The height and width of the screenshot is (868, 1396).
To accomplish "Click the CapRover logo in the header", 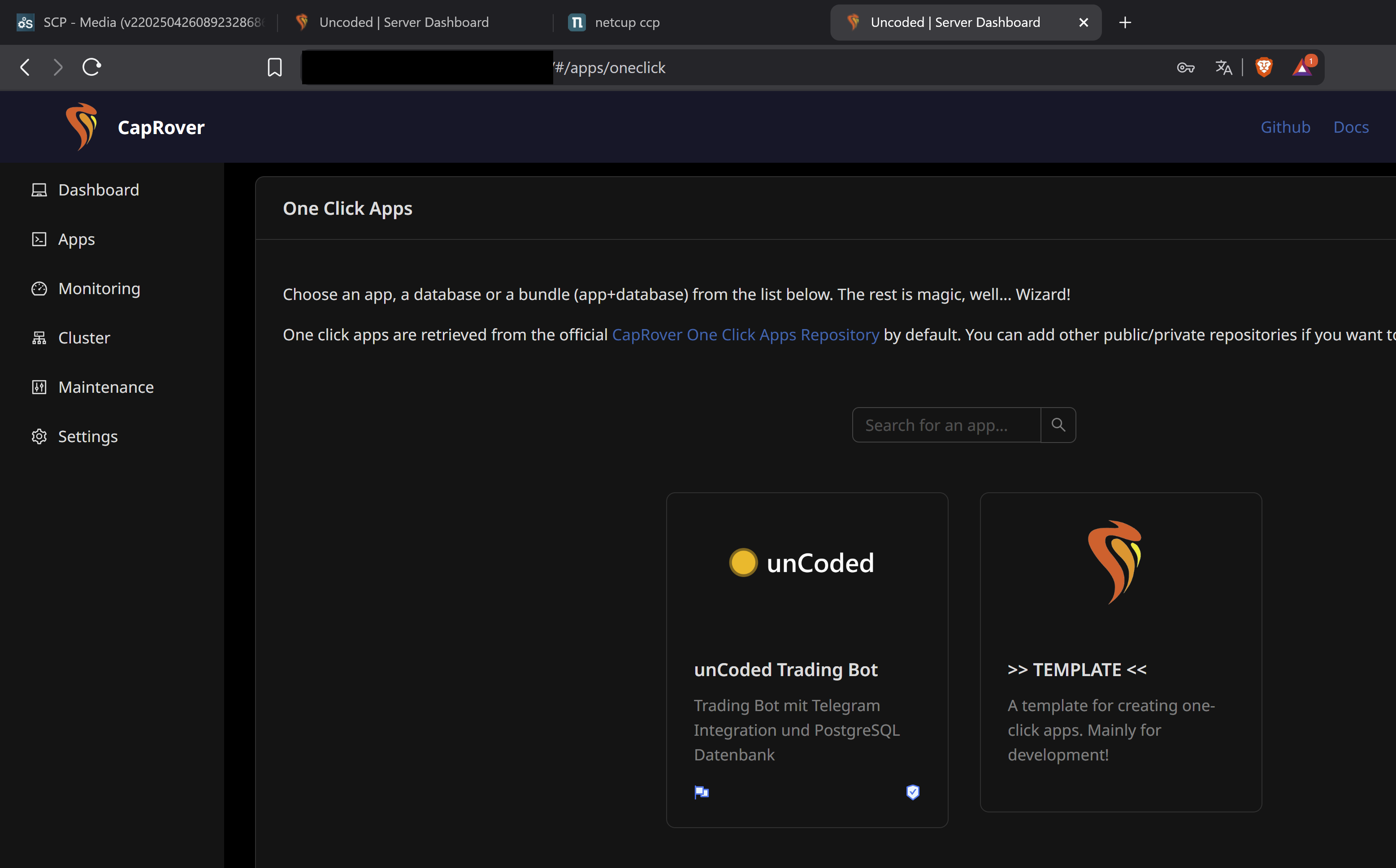I will click(x=81, y=127).
